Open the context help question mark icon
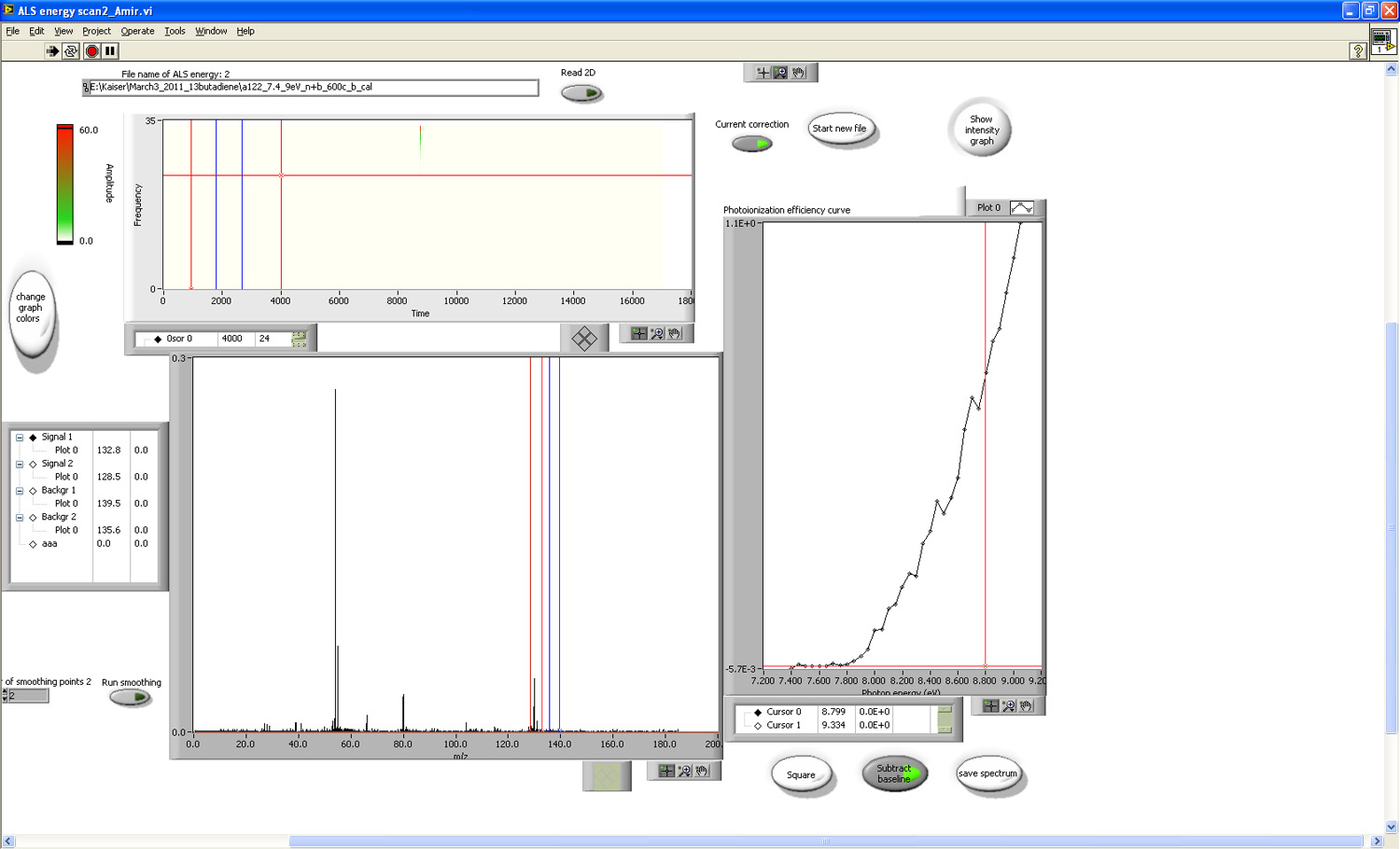Viewport: 1400px width, 849px height. pos(1358,51)
